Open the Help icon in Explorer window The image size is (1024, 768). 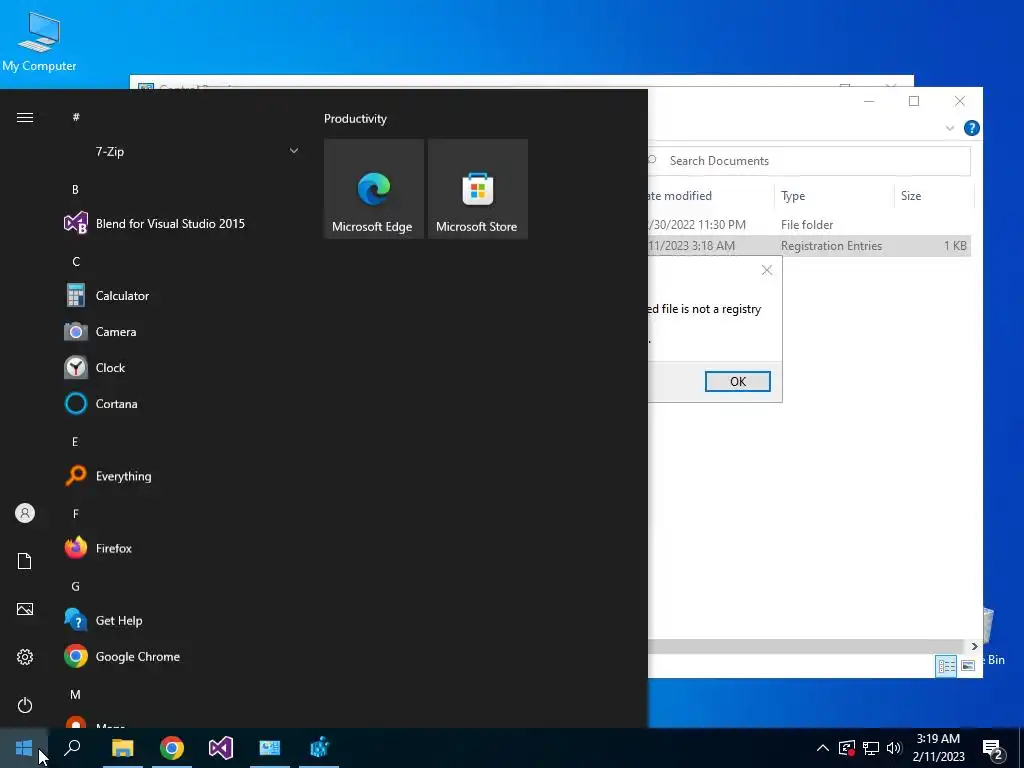pyautogui.click(x=972, y=128)
